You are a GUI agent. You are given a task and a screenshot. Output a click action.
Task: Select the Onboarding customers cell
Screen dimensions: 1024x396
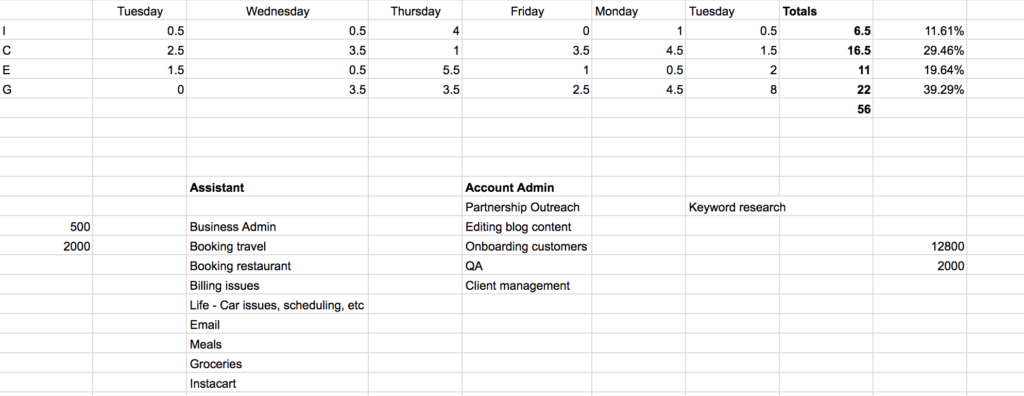tap(526, 246)
